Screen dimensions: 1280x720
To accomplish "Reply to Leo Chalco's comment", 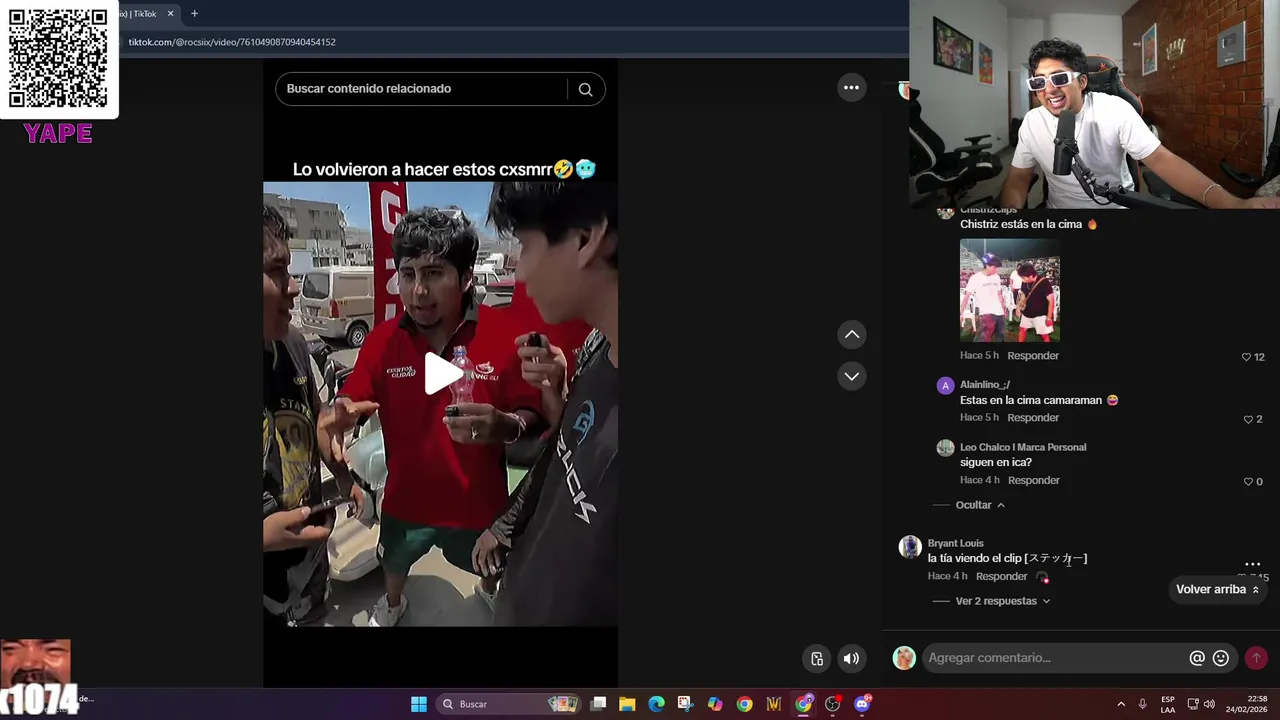I will click(x=1033, y=480).
